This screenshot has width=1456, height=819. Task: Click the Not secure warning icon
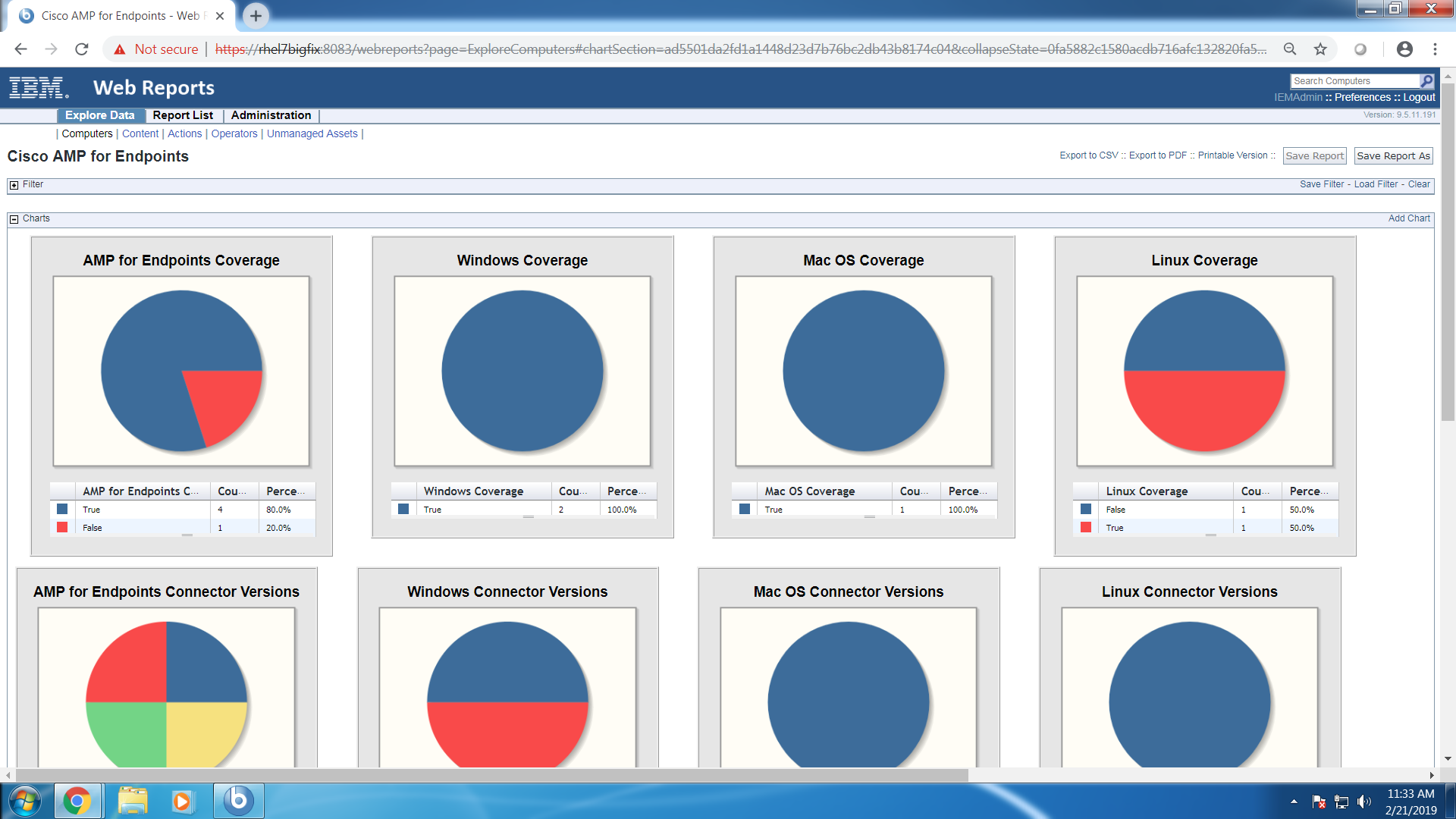click(119, 49)
